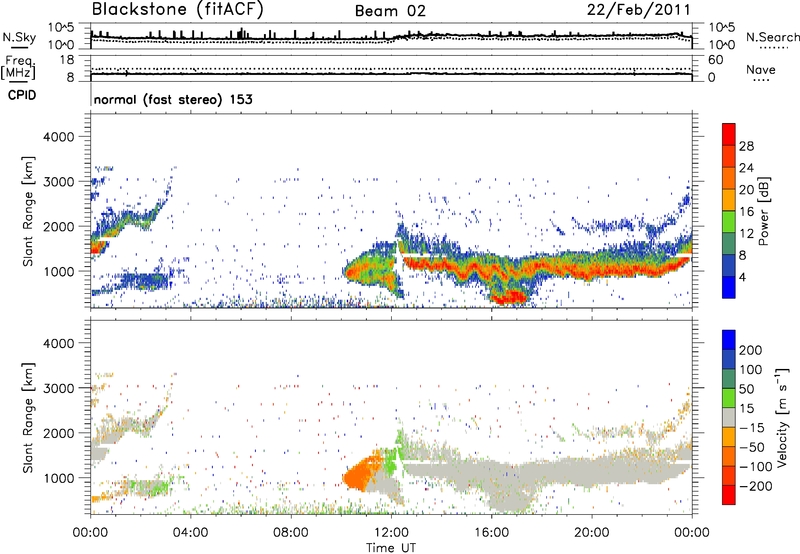Viewport: 800px width, 554px height.
Task: Click the "Velocity [m s-1]" colorbar label
Action: (x=782, y=417)
